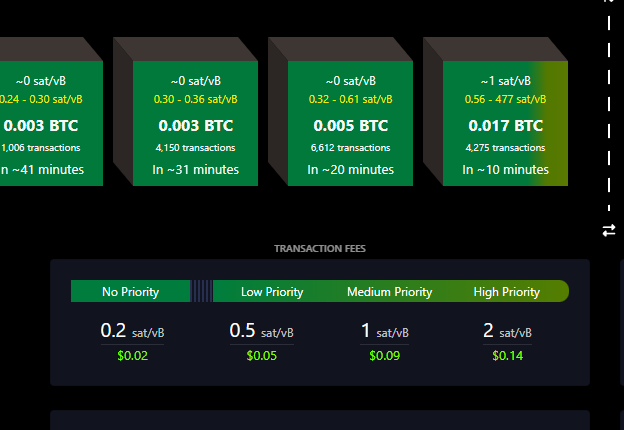Click the 4,150 transactions count

(x=195, y=148)
